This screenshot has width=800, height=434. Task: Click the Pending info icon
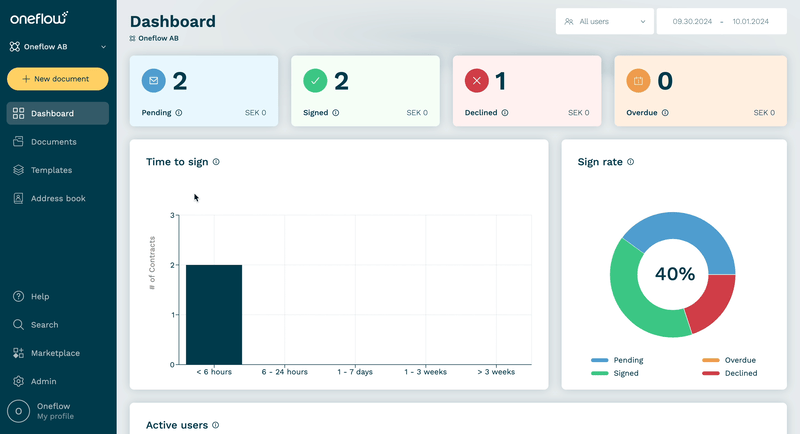pyautogui.click(x=179, y=113)
